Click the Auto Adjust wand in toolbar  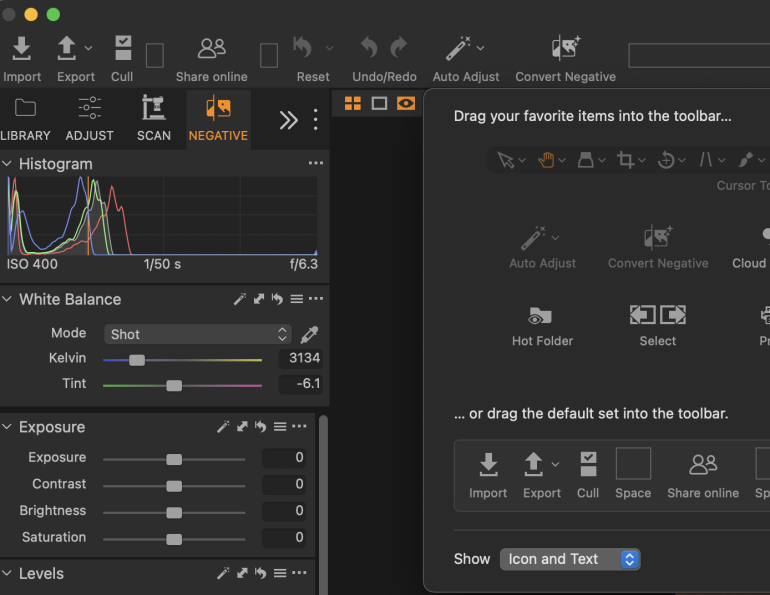(458, 48)
